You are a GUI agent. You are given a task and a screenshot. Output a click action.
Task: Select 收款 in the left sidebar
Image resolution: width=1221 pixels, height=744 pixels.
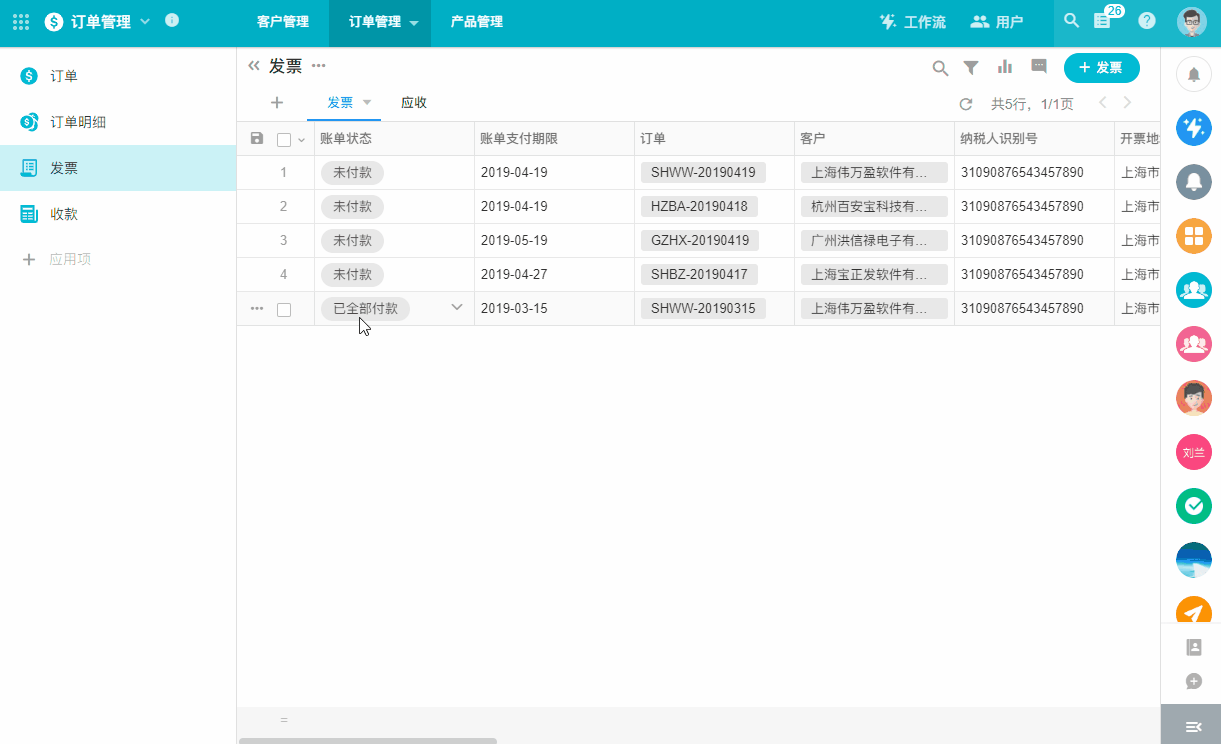click(x=64, y=214)
